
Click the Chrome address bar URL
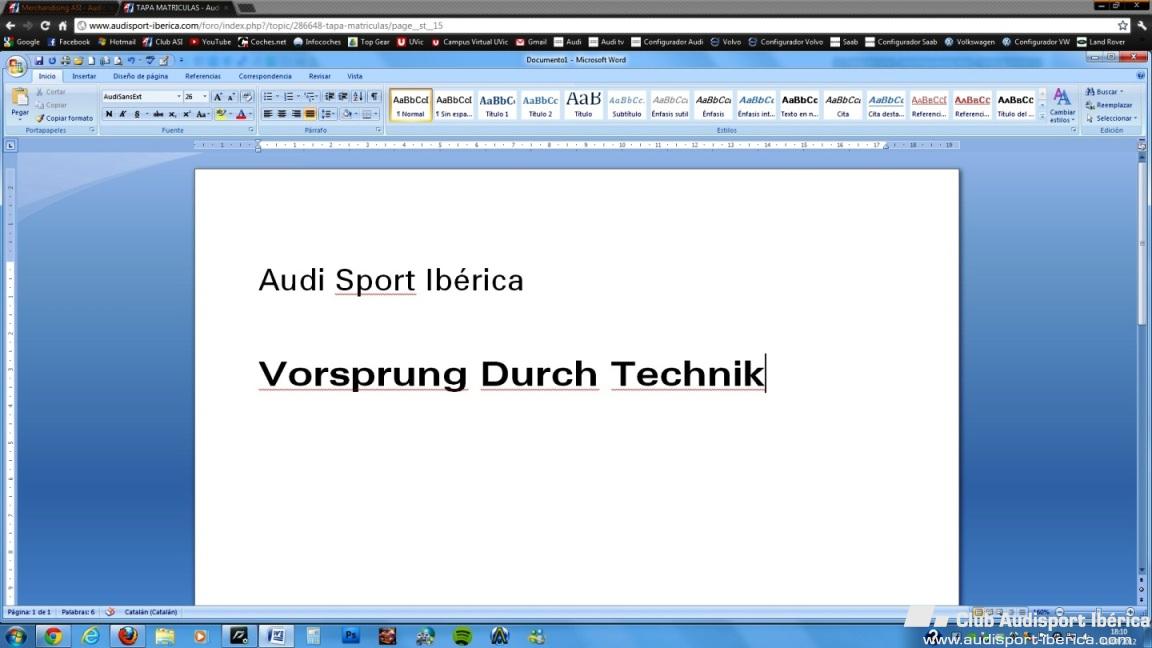point(265,26)
